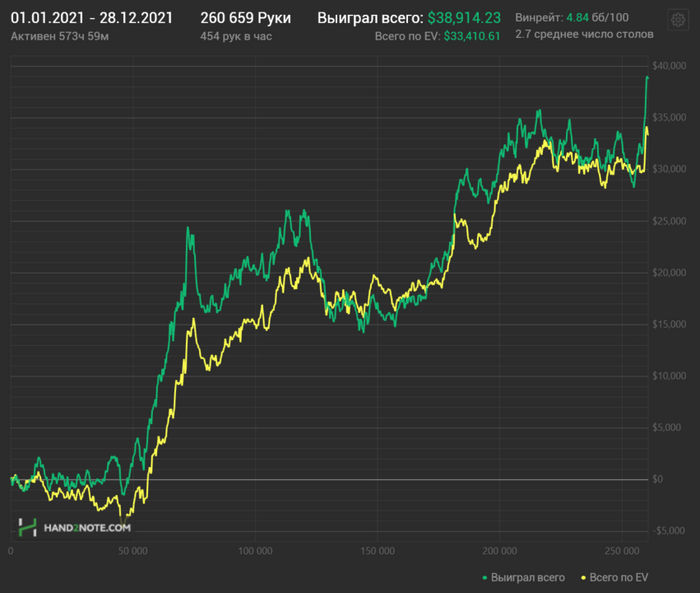Click the winrate value 4.84 бб/100
This screenshot has width=700, height=593.
pyautogui.click(x=597, y=18)
